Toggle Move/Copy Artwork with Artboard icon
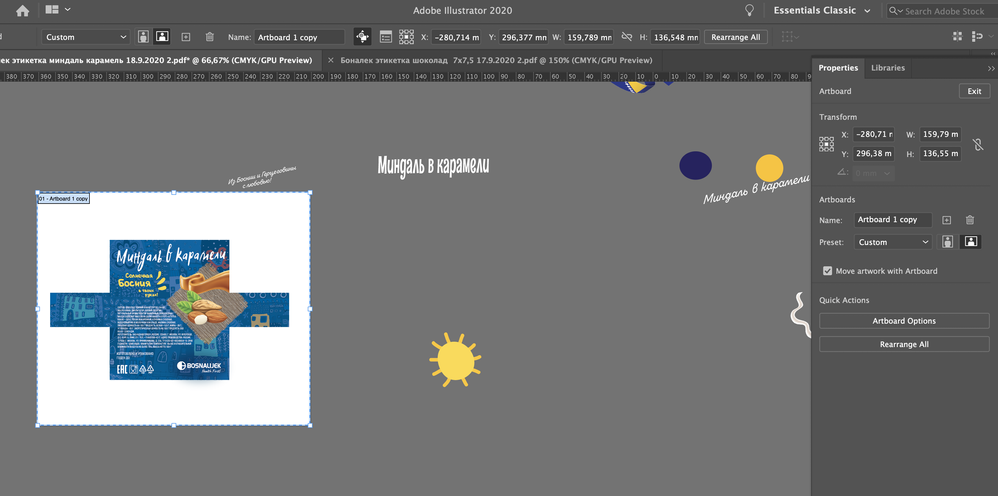The width and height of the screenshot is (998, 496). (362, 37)
